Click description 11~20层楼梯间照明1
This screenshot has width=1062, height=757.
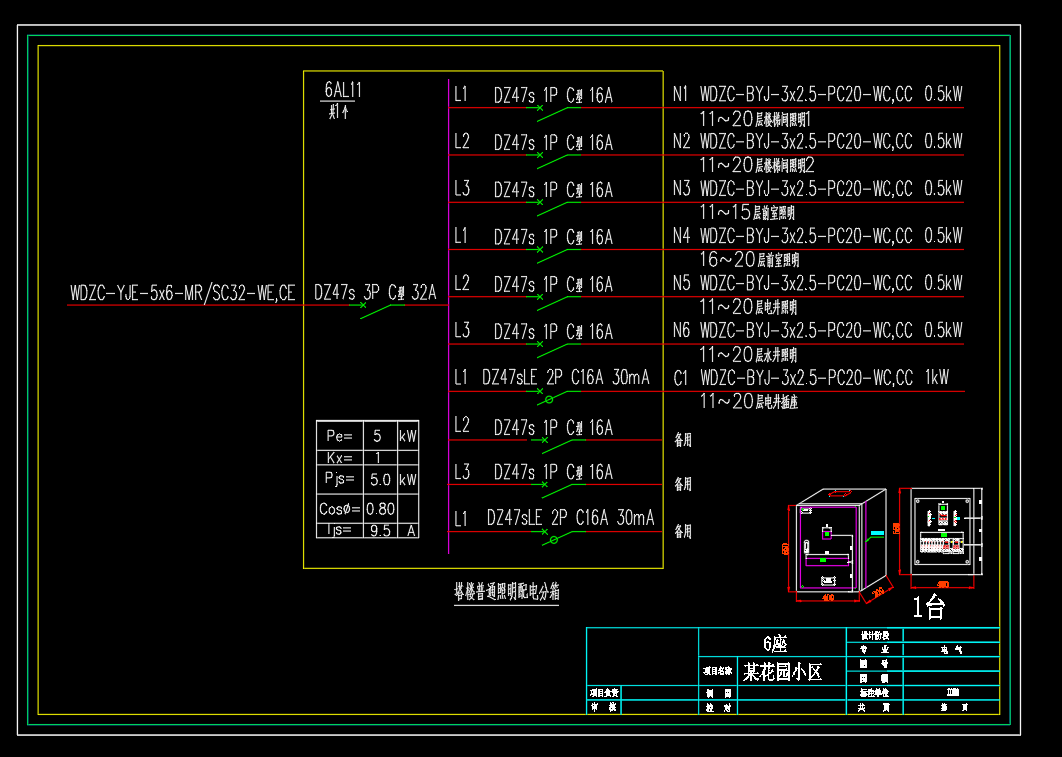pyautogui.click(x=755, y=119)
